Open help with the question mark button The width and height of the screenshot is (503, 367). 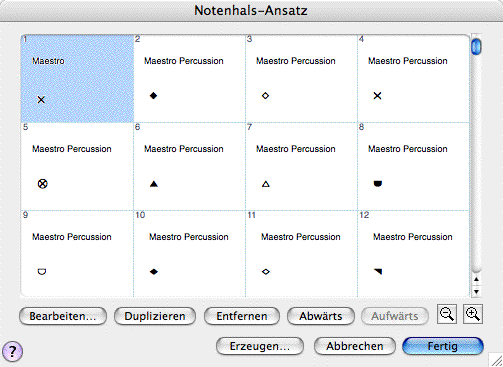click(12, 351)
